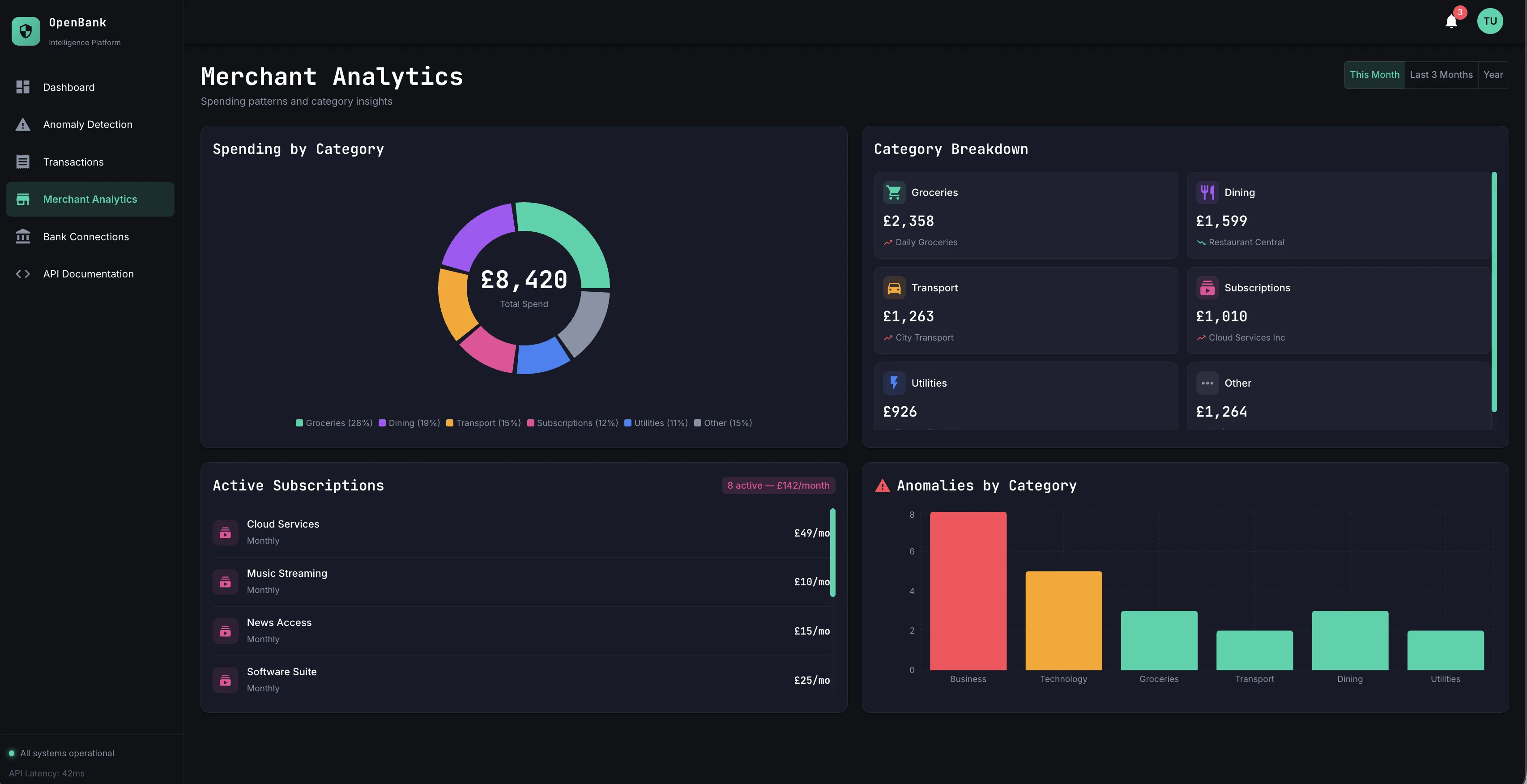This screenshot has height=784, width=1527.
Task: Click the Subscriptions category icon
Action: pos(1207,288)
